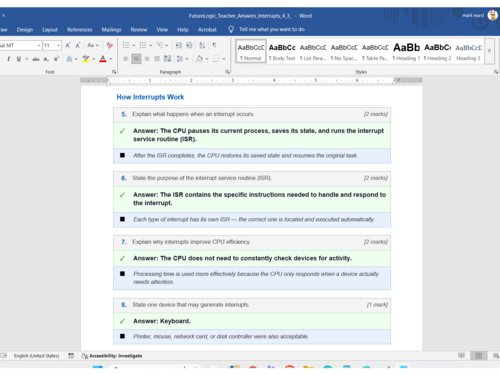Open Paragraph dialog launcher

point(227,72)
